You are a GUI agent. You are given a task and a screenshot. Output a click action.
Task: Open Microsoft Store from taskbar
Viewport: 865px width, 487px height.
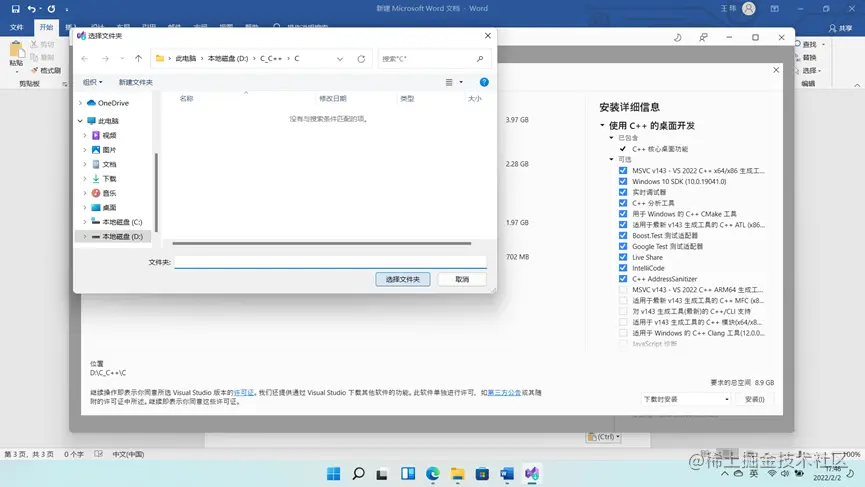482,474
